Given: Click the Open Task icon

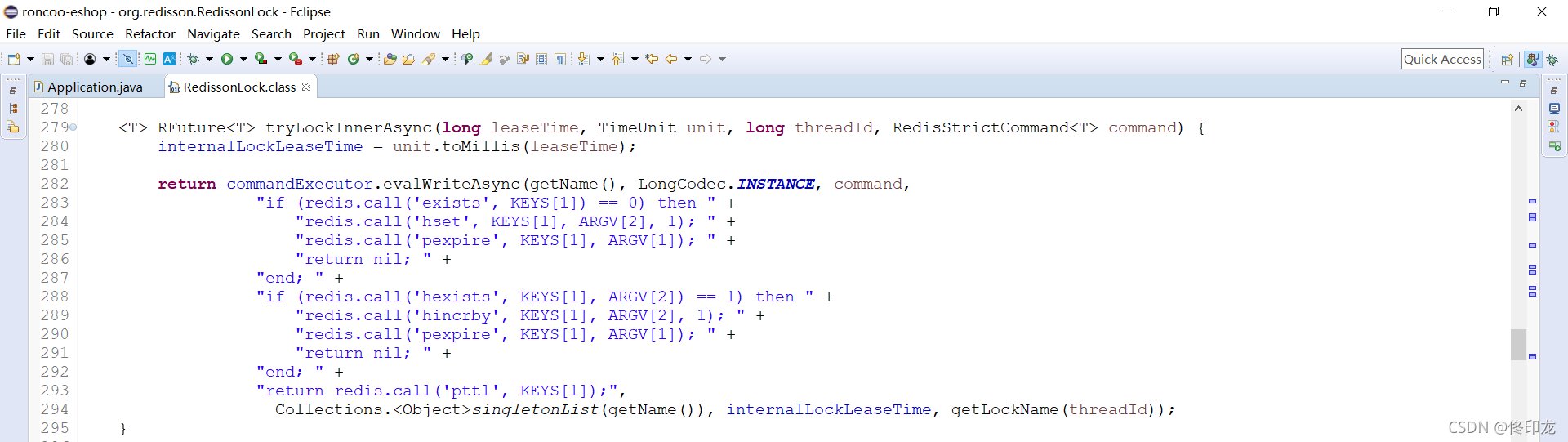Looking at the screenshot, I should pyautogui.click(x=408, y=59).
